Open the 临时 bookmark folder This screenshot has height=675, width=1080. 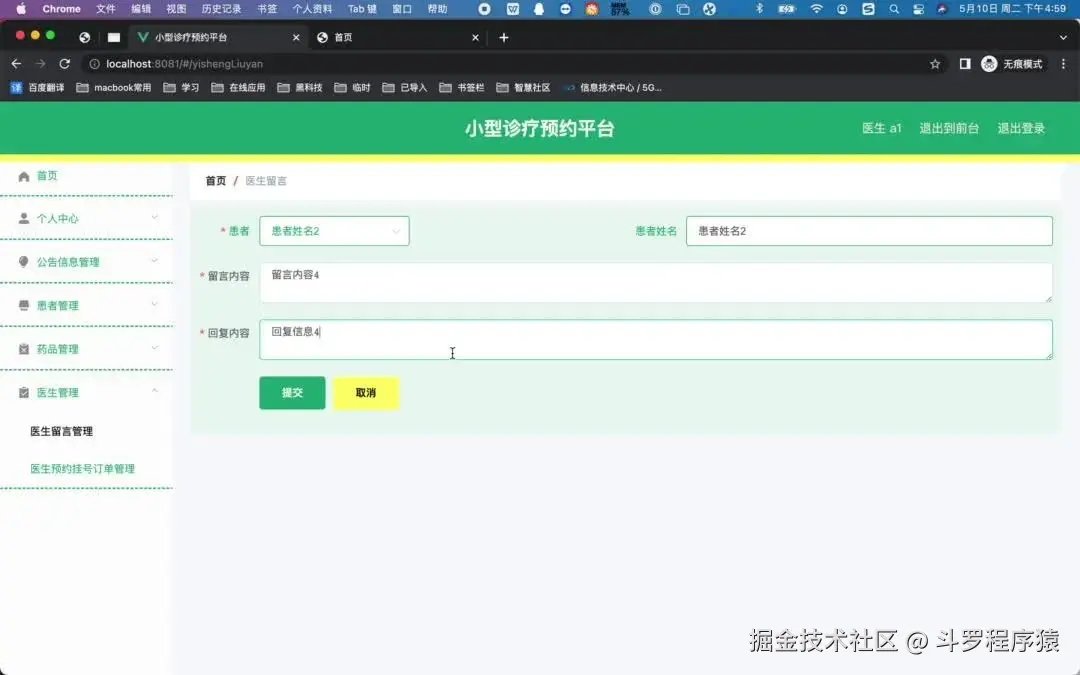tap(353, 87)
